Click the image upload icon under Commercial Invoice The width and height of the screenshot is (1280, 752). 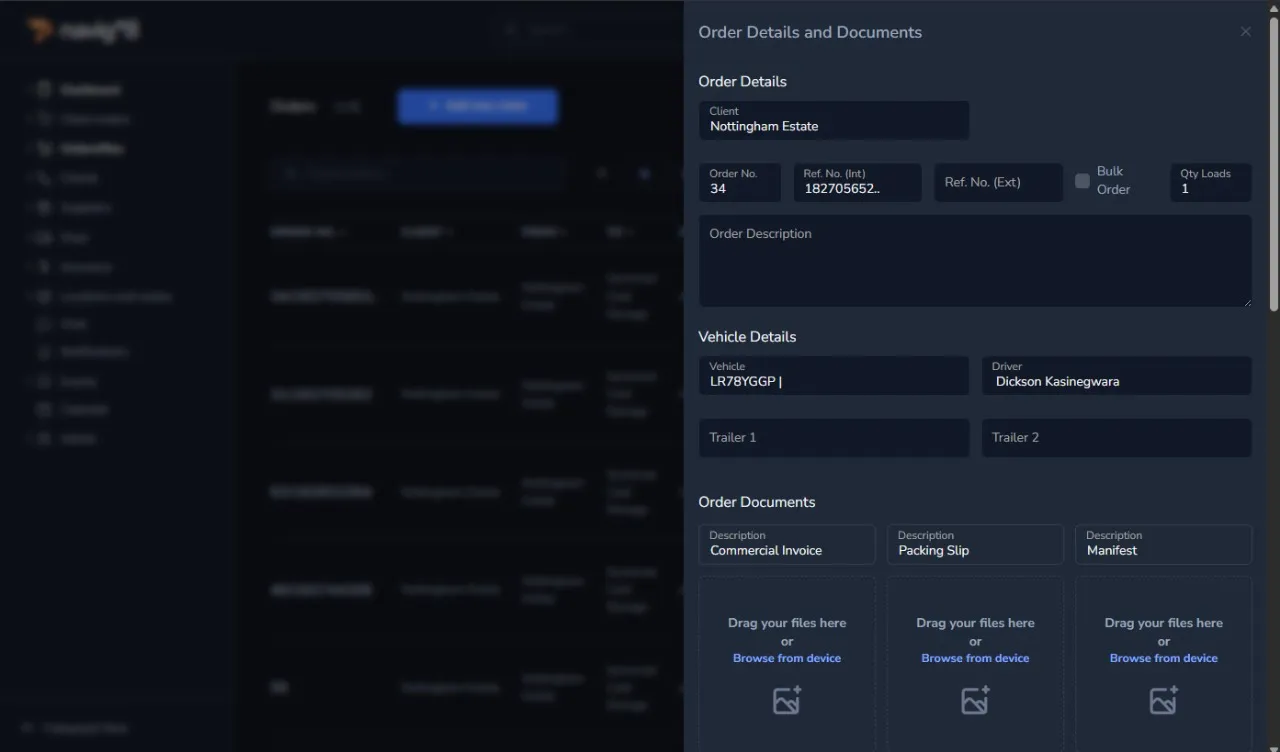[787, 700]
